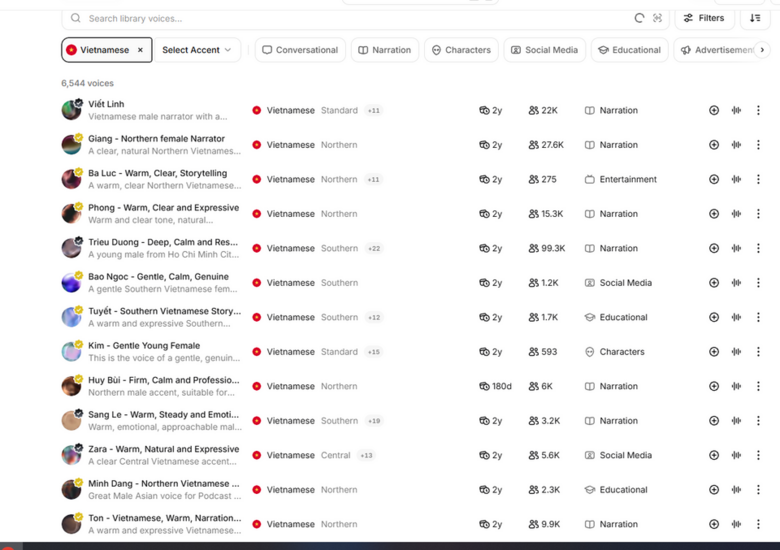Screen dimensions: 780x550
Task: Open Huy Bùi - Firm, Calm voice
Action: click(x=164, y=380)
